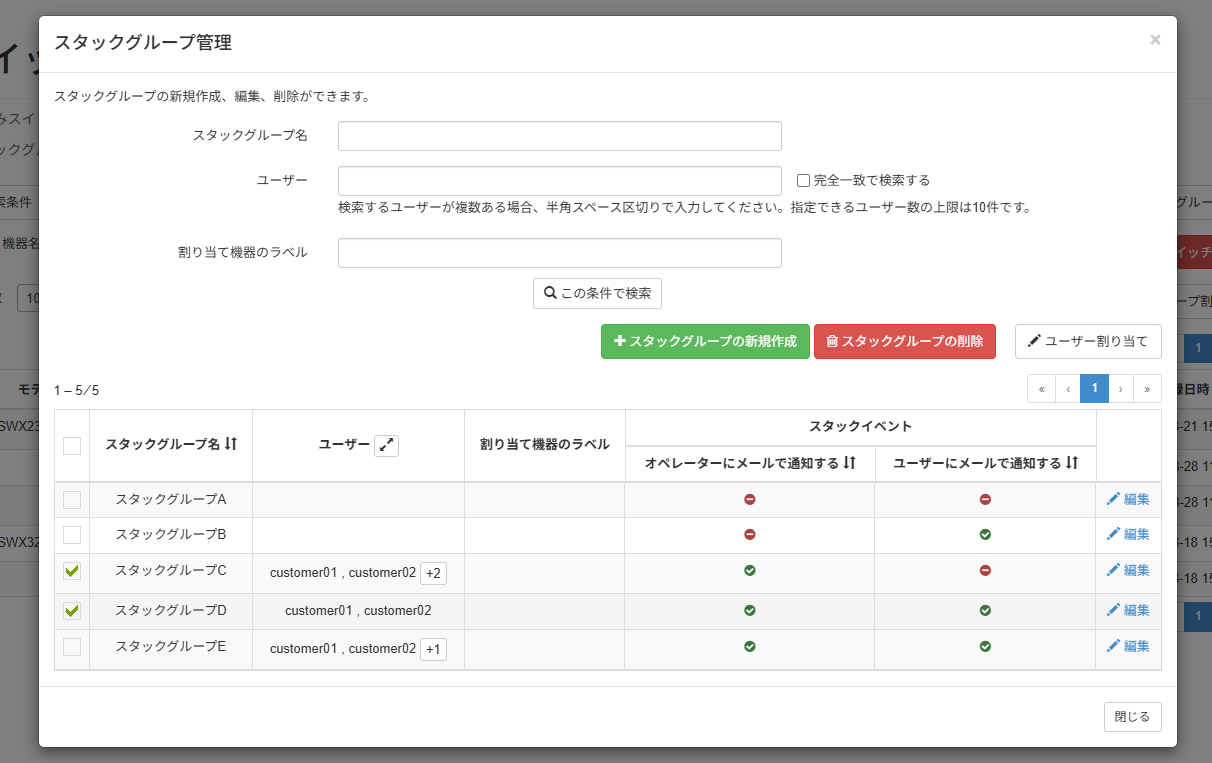Click the next page chevron in pagination
The image size is (1212, 763).
[x=1120, y=388]
